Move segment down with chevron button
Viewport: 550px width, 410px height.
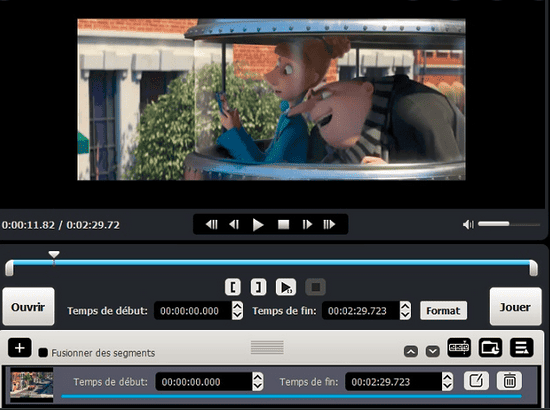432,351
